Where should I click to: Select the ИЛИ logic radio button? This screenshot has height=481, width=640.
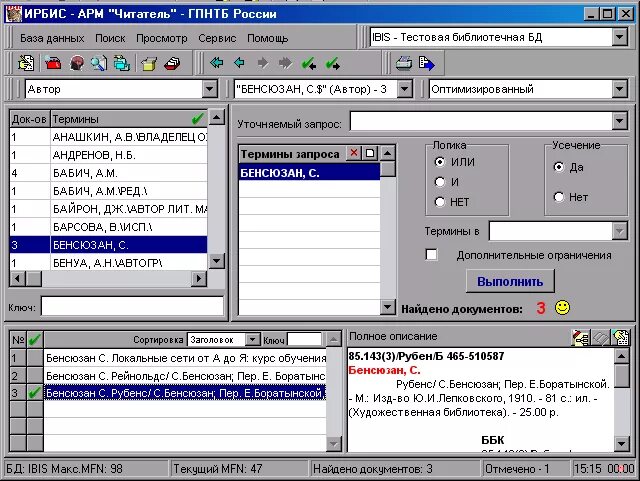point(440,162)
